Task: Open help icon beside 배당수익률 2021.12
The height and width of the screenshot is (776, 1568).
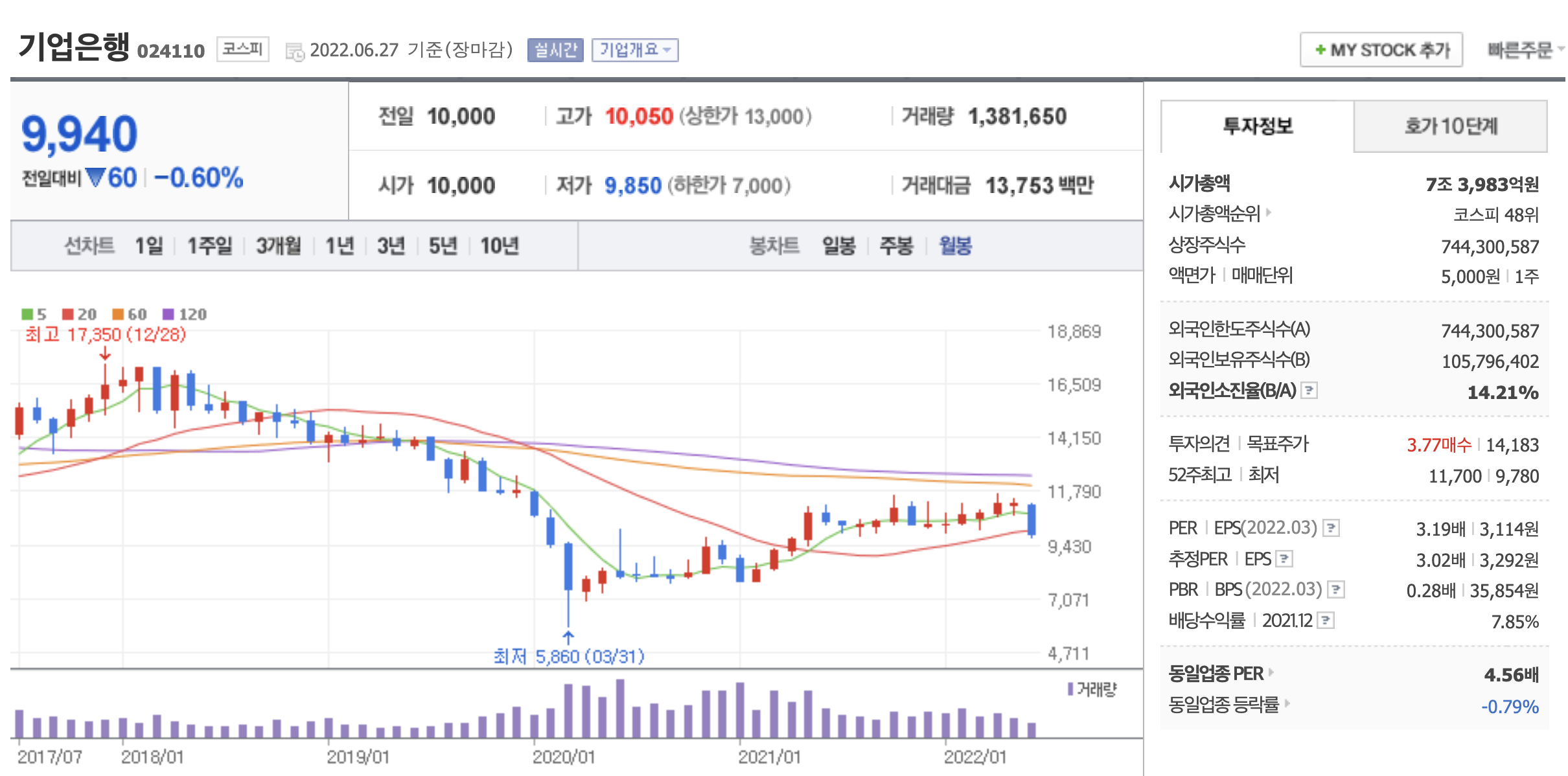Action: (x=1326, y=621)
